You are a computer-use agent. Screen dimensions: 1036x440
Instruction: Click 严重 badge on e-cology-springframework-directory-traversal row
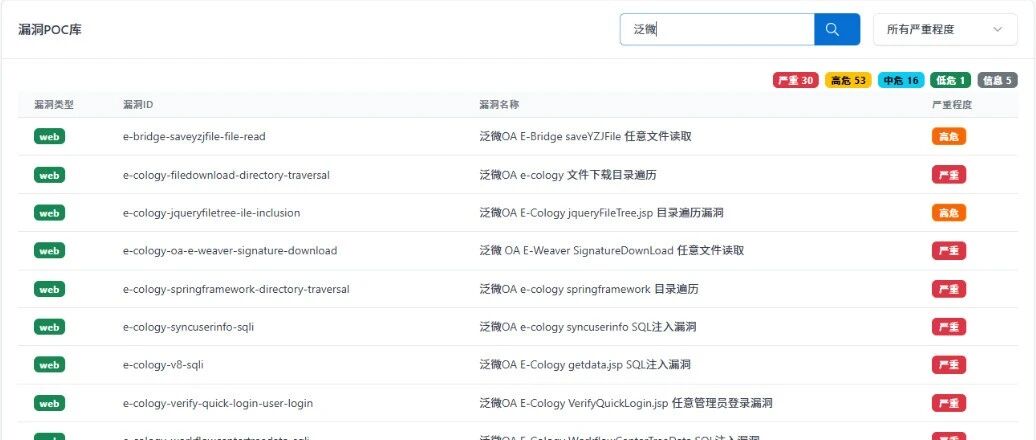(x=949, y=289)
